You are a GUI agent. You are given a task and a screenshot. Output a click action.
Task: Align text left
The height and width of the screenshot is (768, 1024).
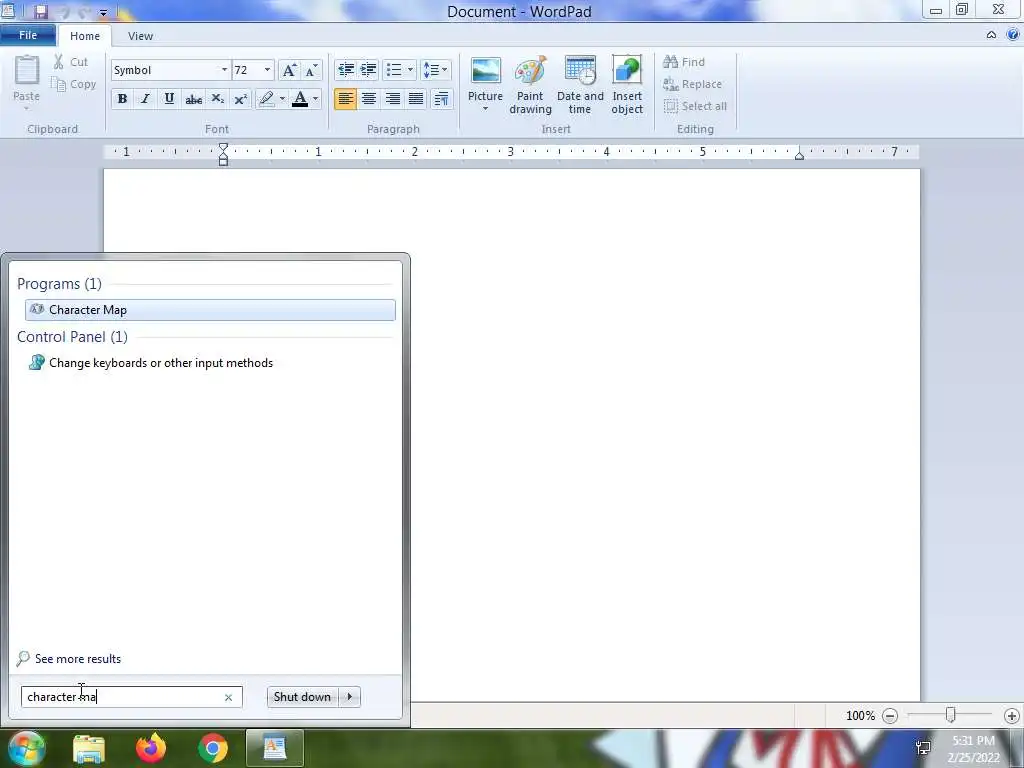coord(345,99)
